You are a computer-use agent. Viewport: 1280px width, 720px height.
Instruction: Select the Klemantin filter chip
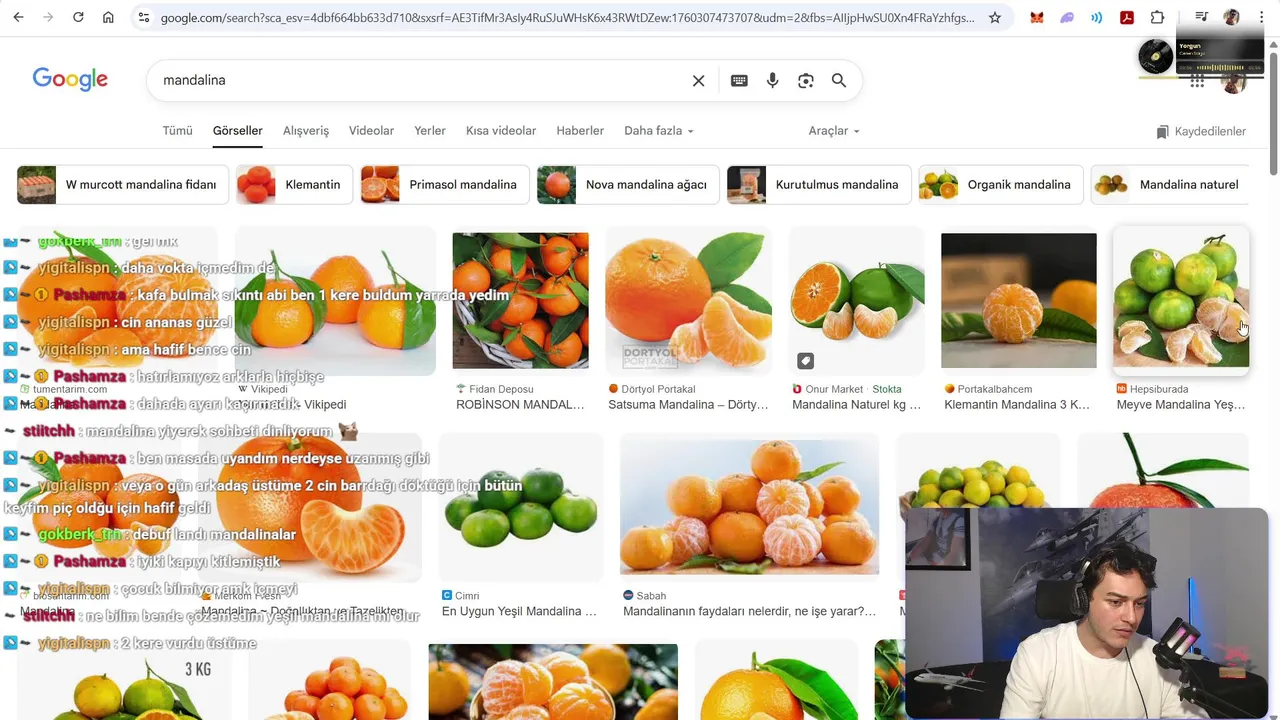click(x=294, y=185)
